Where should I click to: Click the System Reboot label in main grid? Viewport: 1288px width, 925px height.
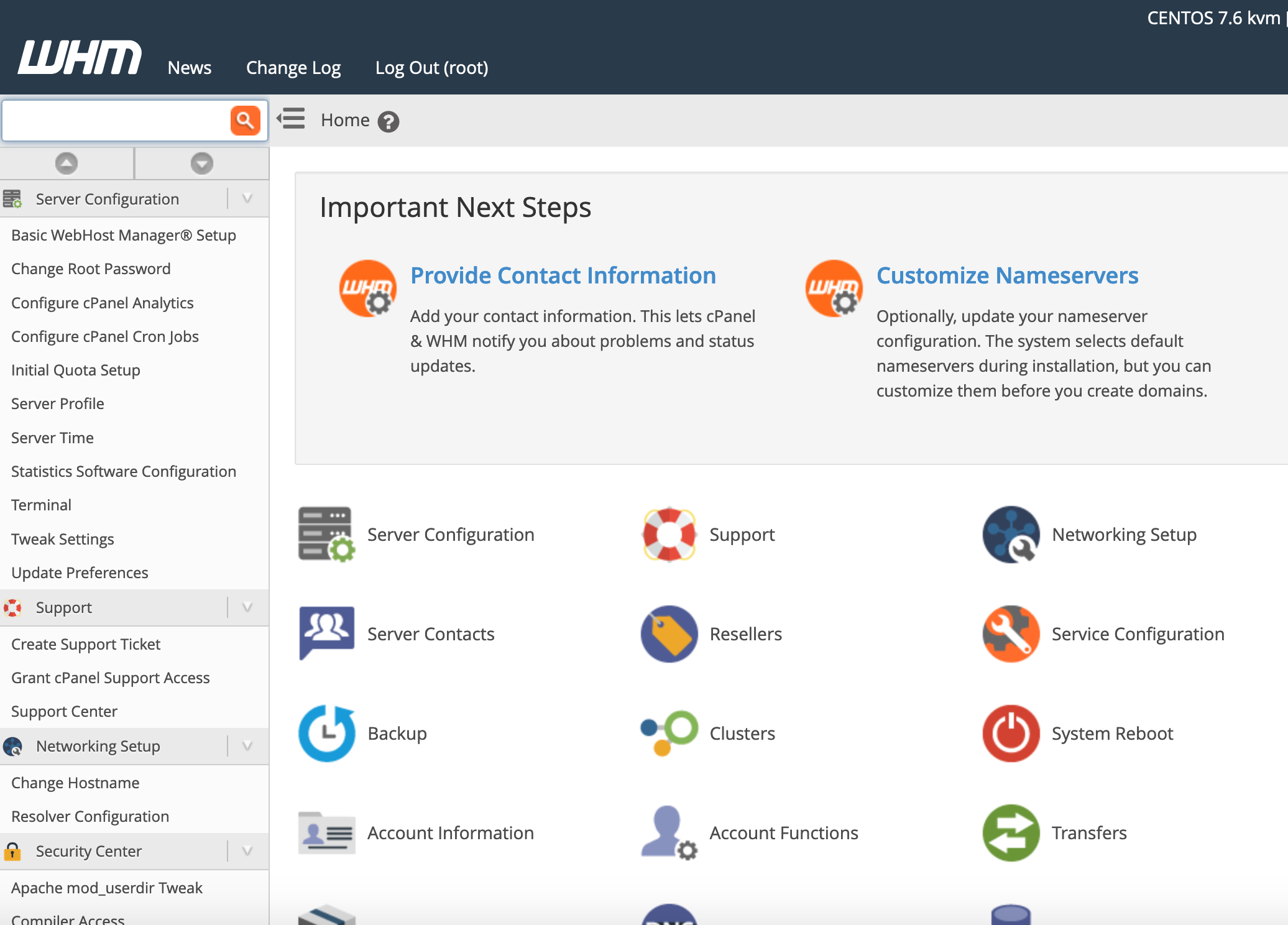[x=1112, y=734]
